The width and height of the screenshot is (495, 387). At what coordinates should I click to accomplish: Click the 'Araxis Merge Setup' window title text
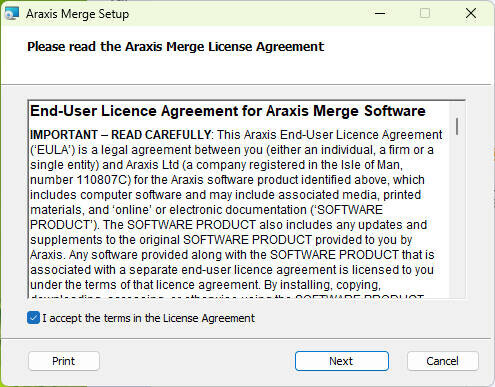pyautogui.click(x=77, y=14)
